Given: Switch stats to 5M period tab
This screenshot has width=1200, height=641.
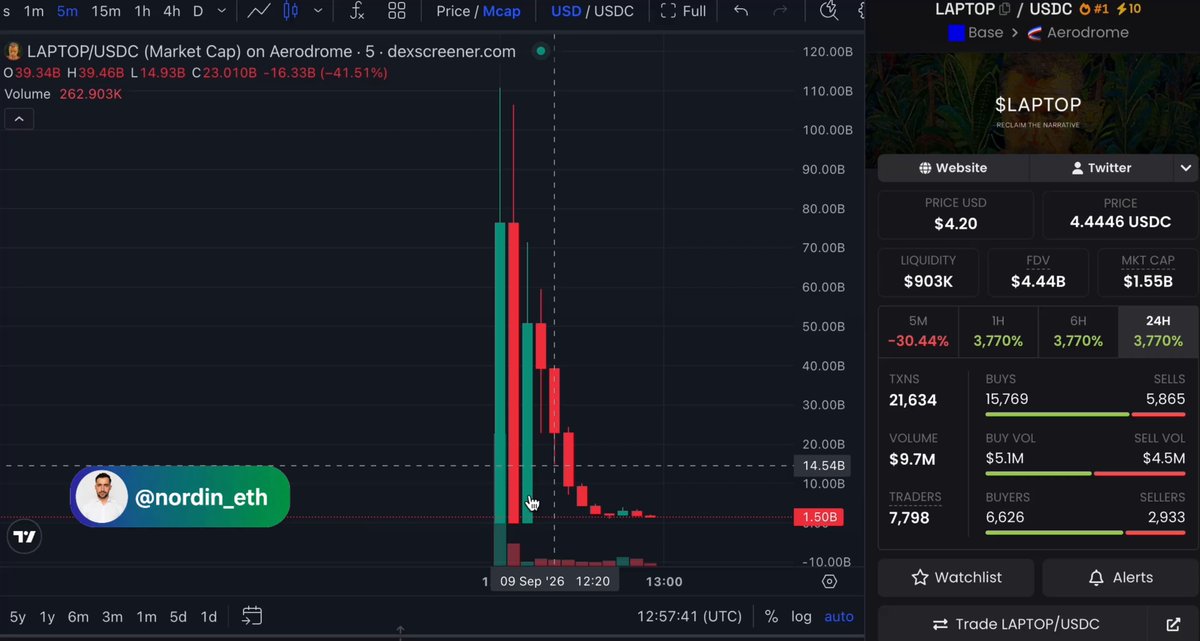Looking at the screenshot, I should click(x=918, y=331).
